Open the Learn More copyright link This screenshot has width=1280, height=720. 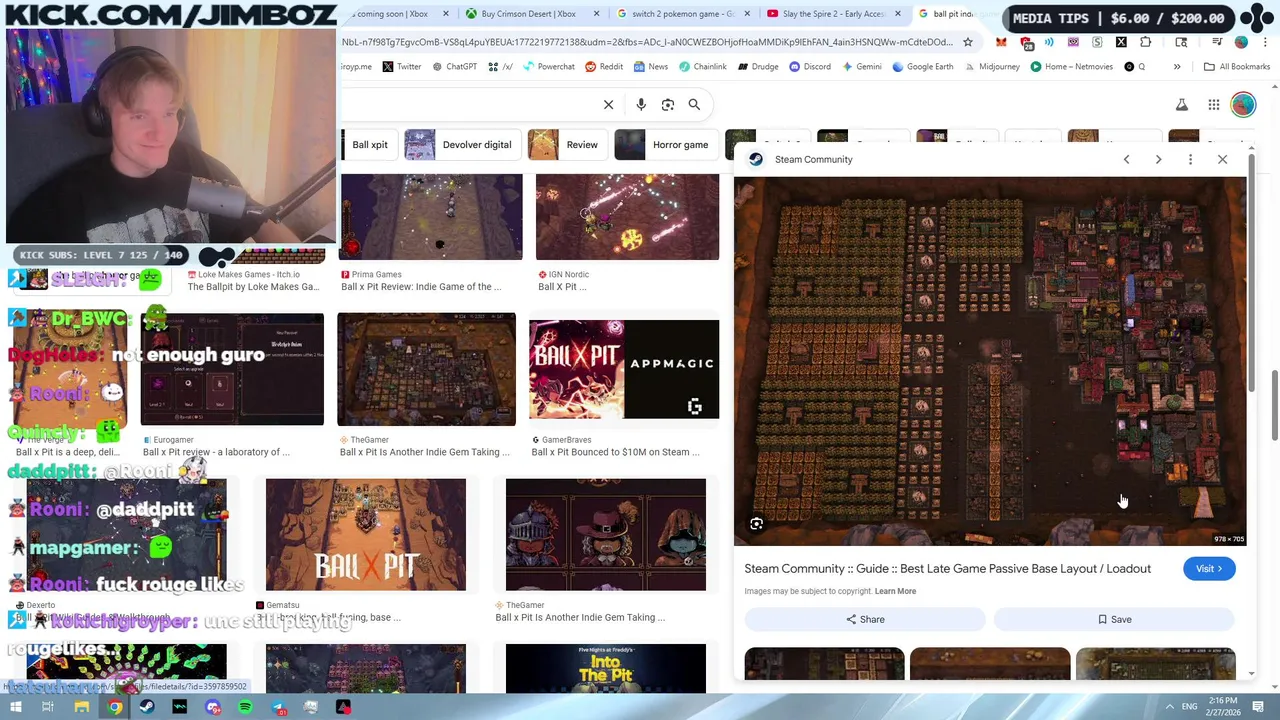click(895, 591)
